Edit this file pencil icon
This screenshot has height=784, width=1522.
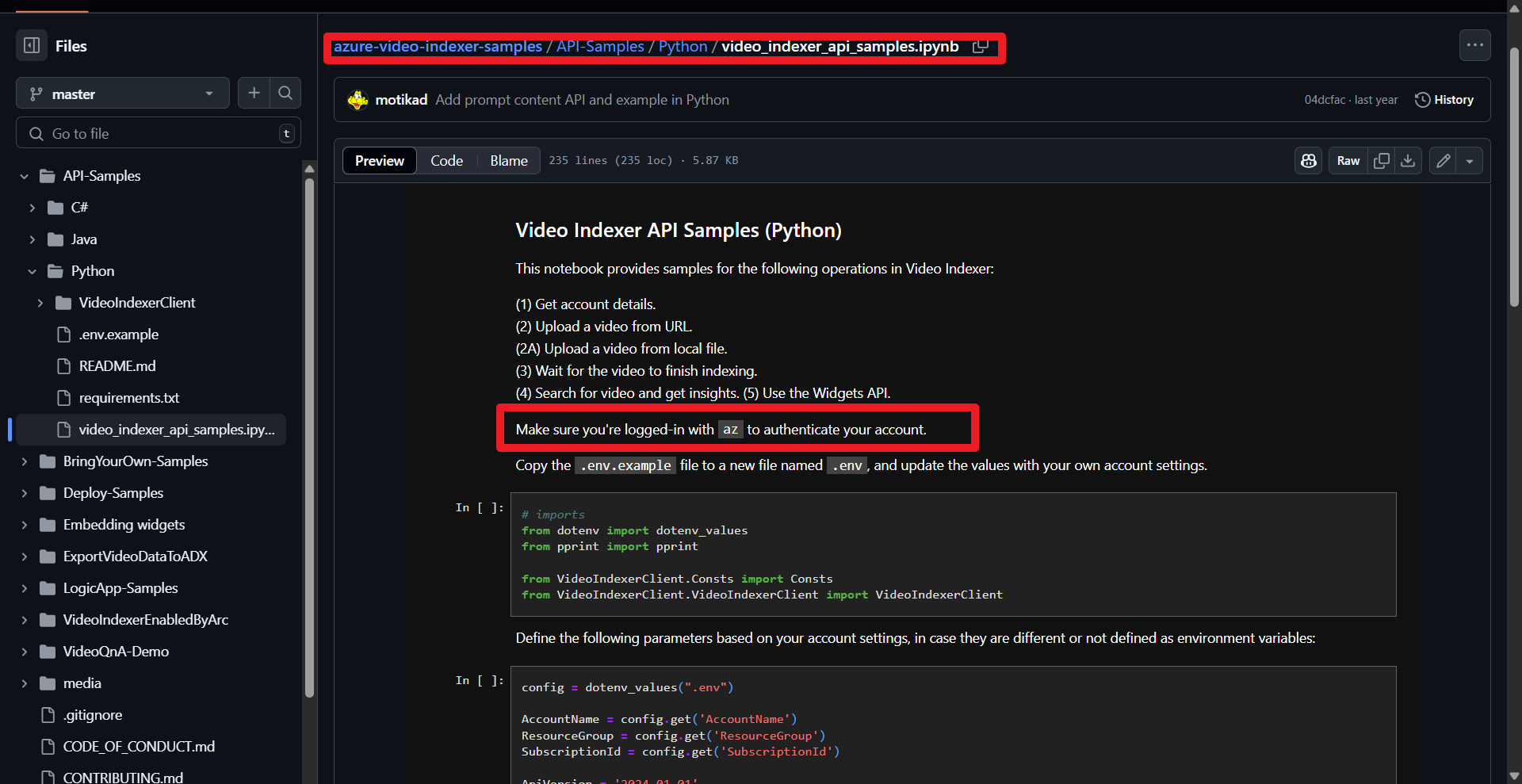1443,161
